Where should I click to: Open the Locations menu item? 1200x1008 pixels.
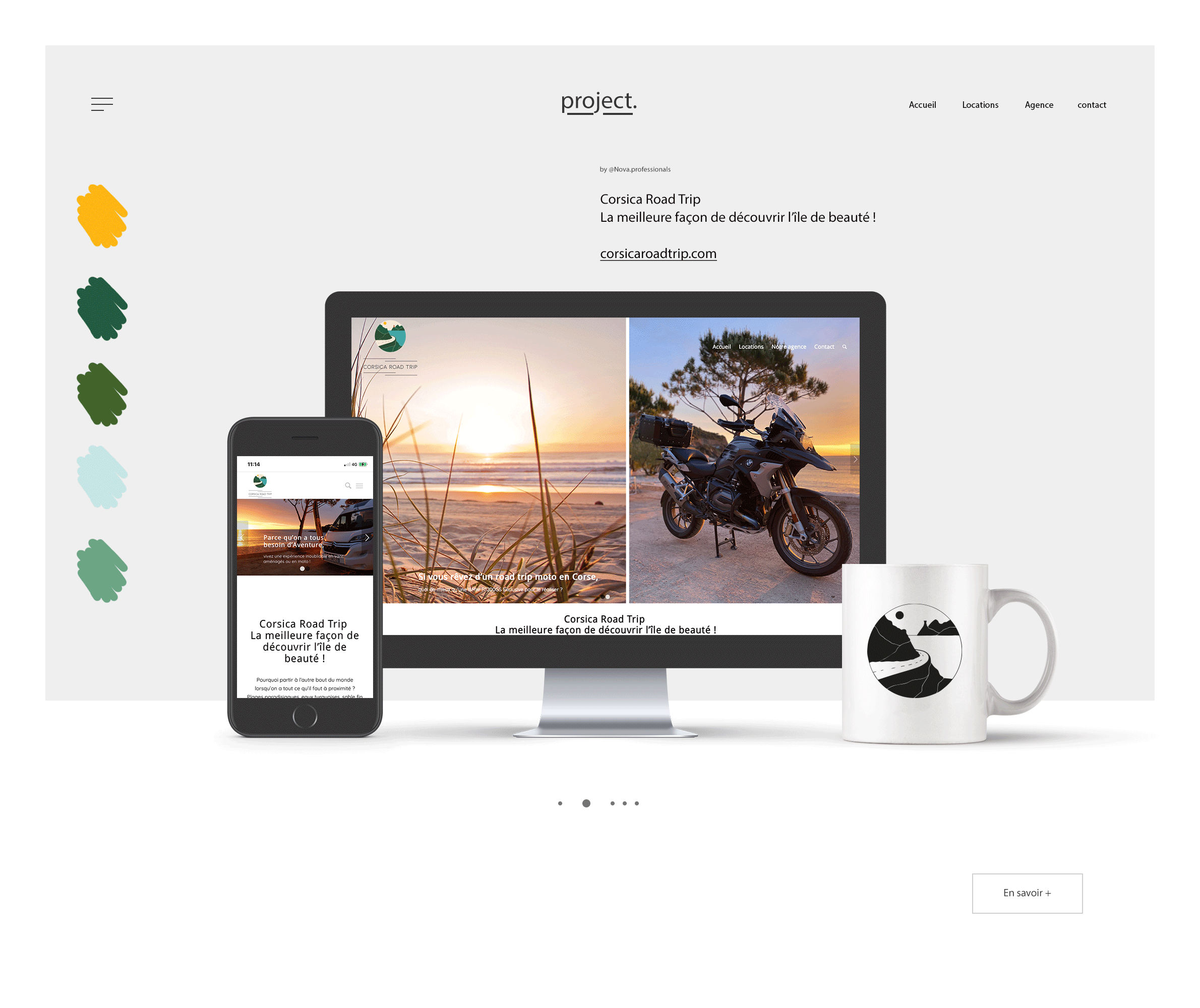tap(980, 105)
